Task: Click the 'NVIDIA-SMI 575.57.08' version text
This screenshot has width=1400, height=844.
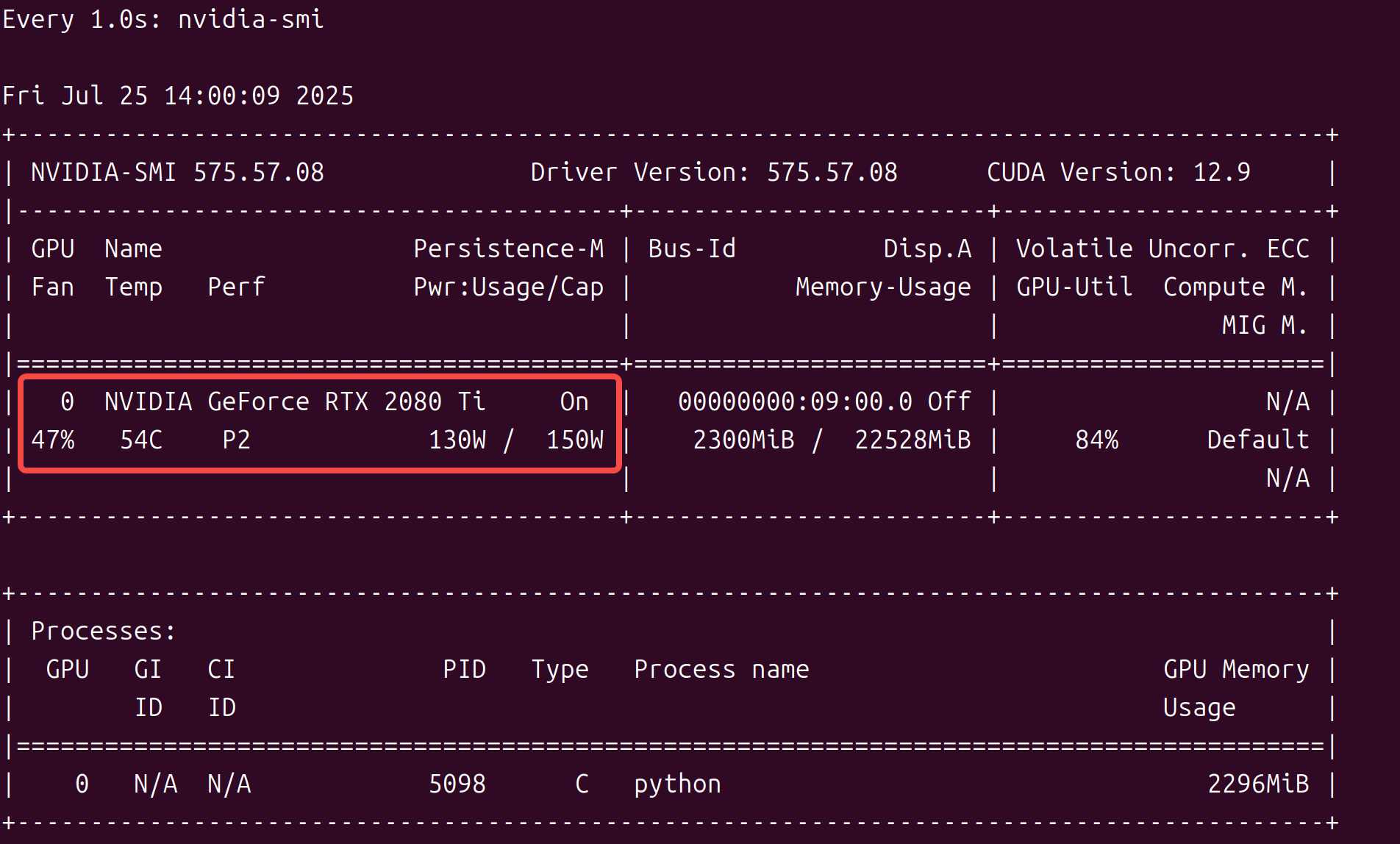Action: (177, 172)
